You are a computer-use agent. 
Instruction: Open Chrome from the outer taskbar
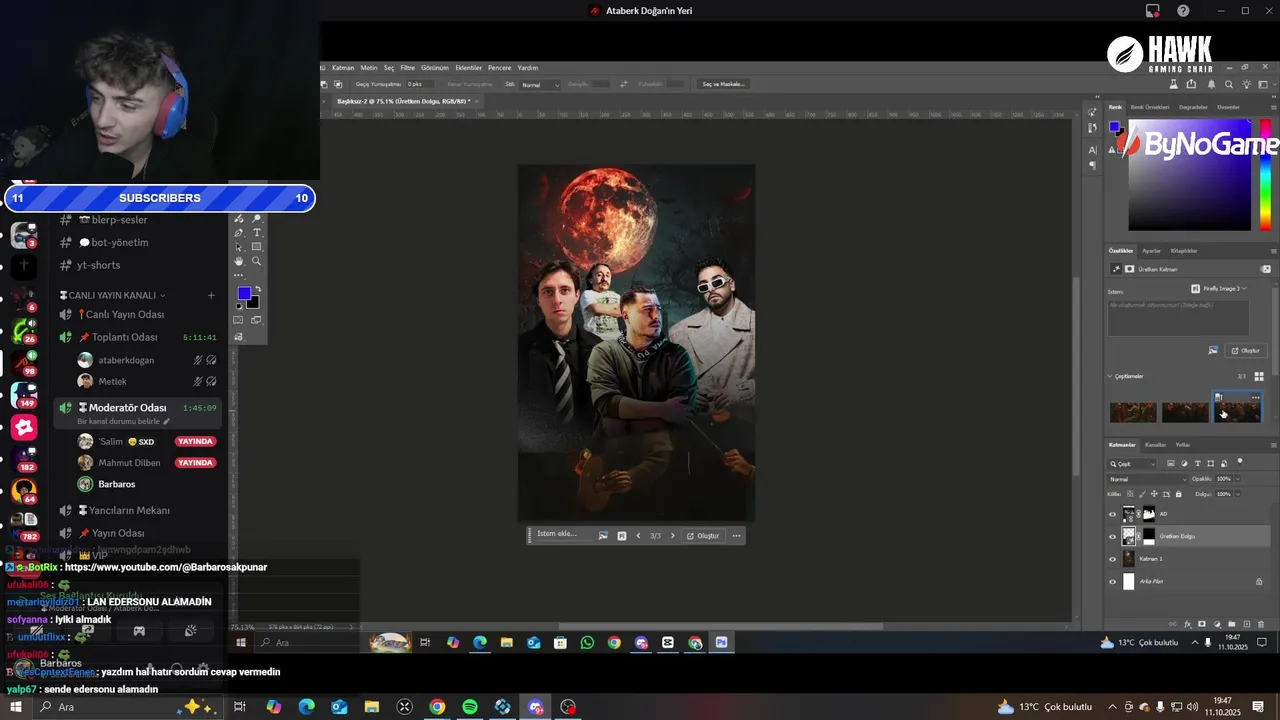pyautogui.click(x=437, y=707)
